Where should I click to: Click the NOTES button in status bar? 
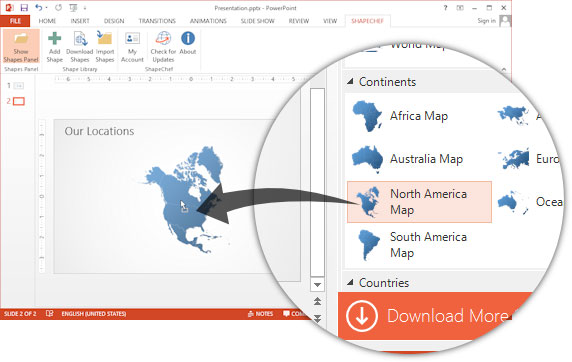point(260,314)
